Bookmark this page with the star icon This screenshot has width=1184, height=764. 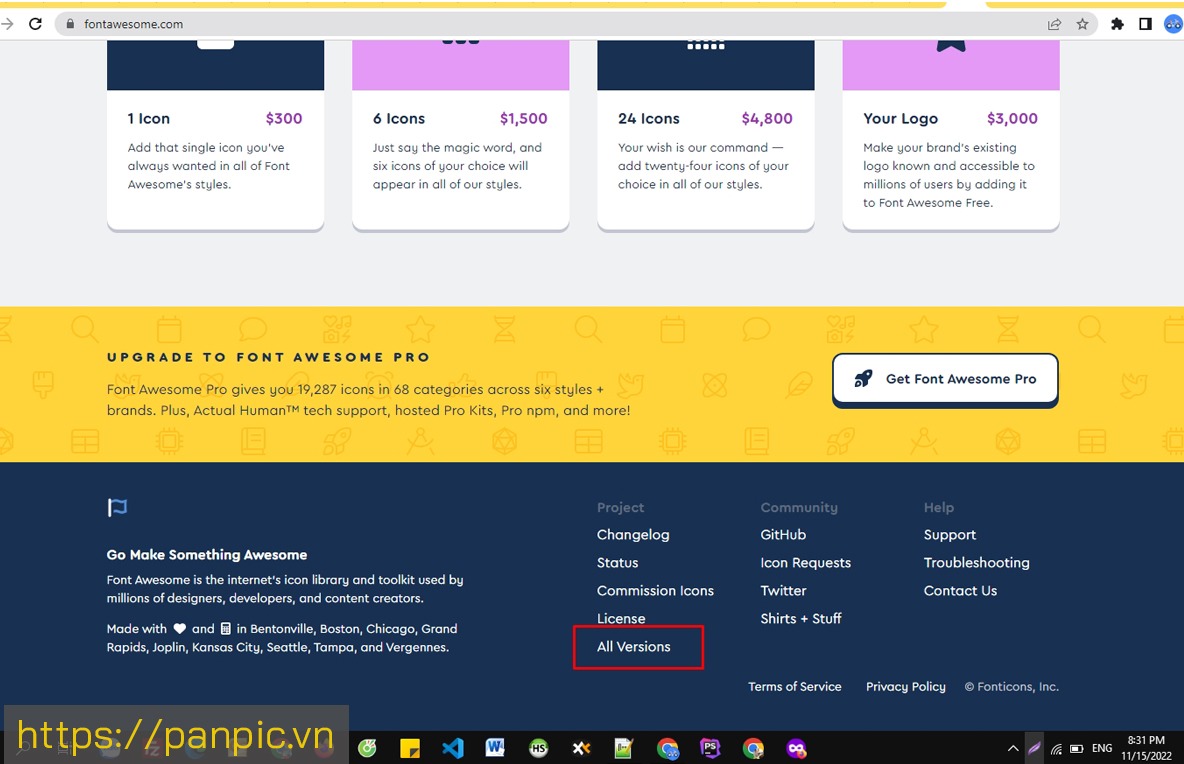pyautogui.click(x=1082, y=24)
